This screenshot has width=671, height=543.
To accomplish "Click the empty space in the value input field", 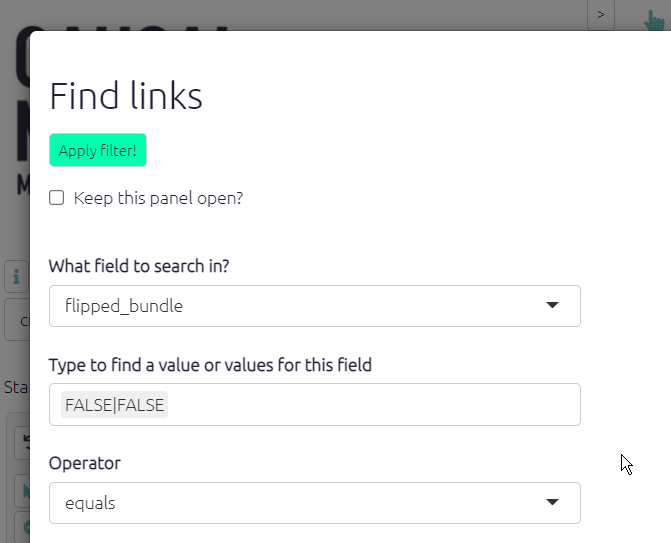I will pyautogui.click(x=370, y=405).
